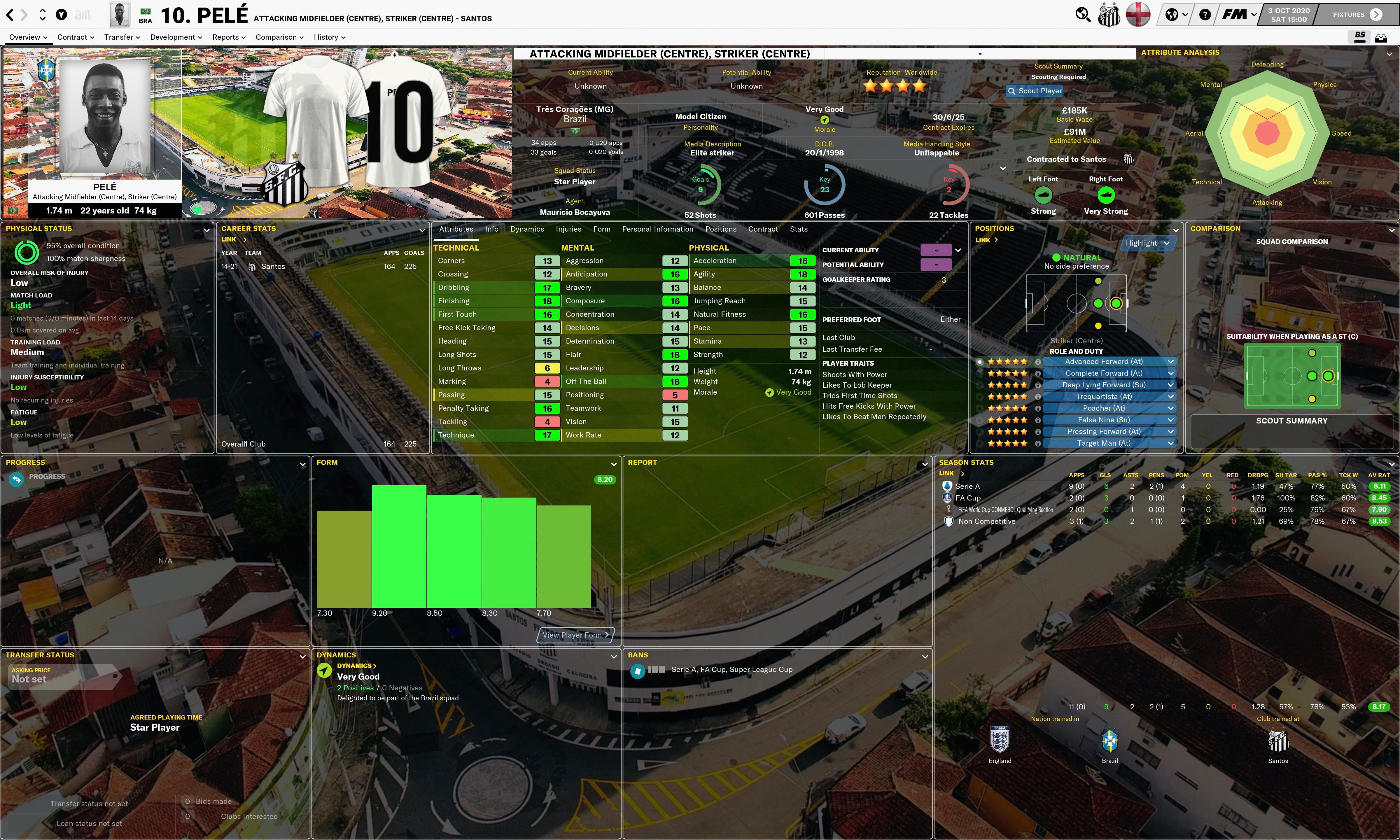Select the False Nine role radio button

[x=979, y=420]
